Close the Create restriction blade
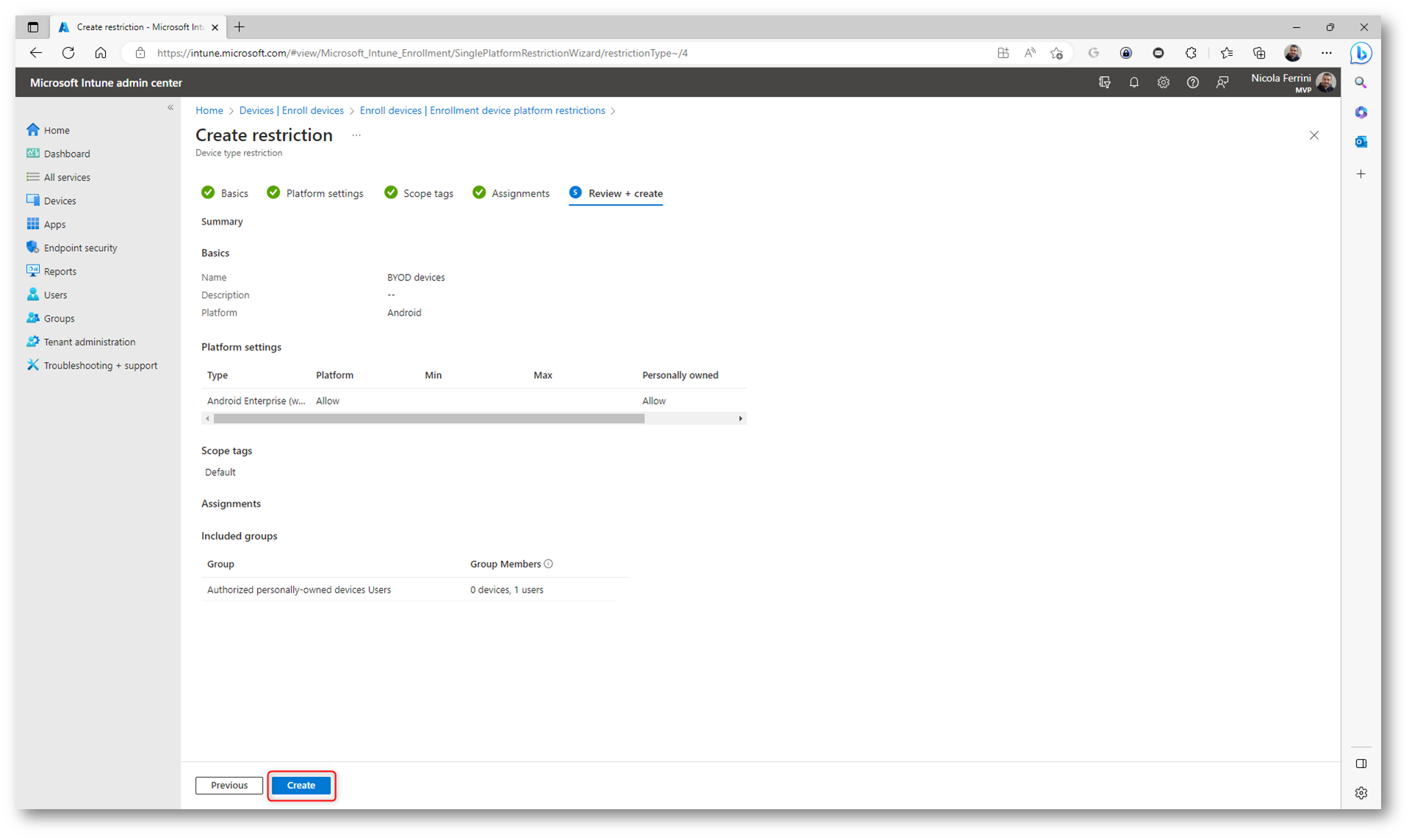Viewport: 1412px width, 840px height. (1314, 135)
